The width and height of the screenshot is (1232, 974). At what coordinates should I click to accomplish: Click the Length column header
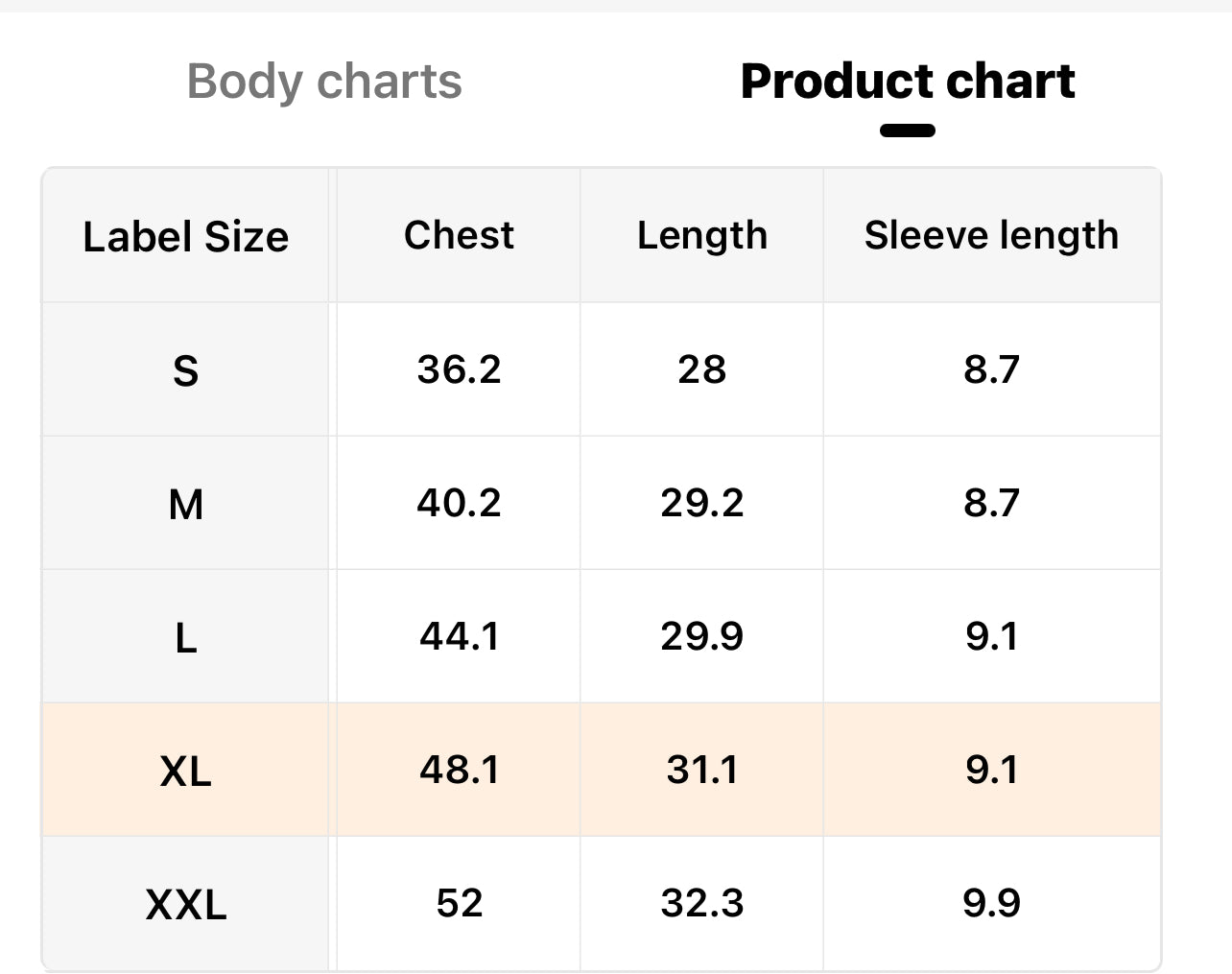[x=701, y=236]
